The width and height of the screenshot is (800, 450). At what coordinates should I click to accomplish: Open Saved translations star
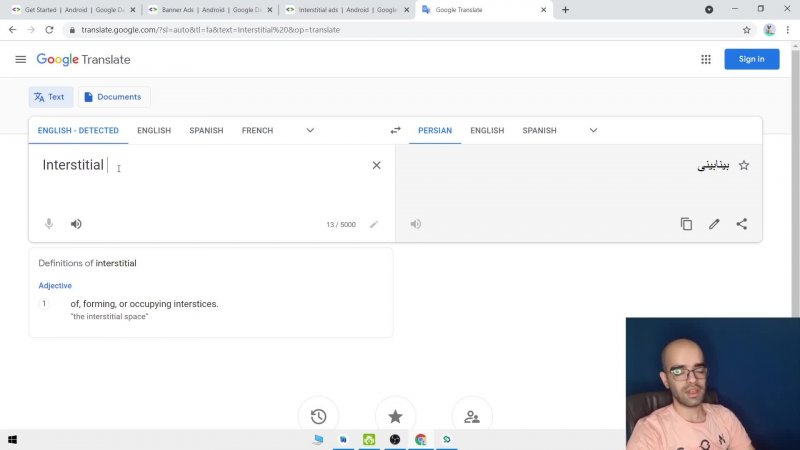coord(395,416)
